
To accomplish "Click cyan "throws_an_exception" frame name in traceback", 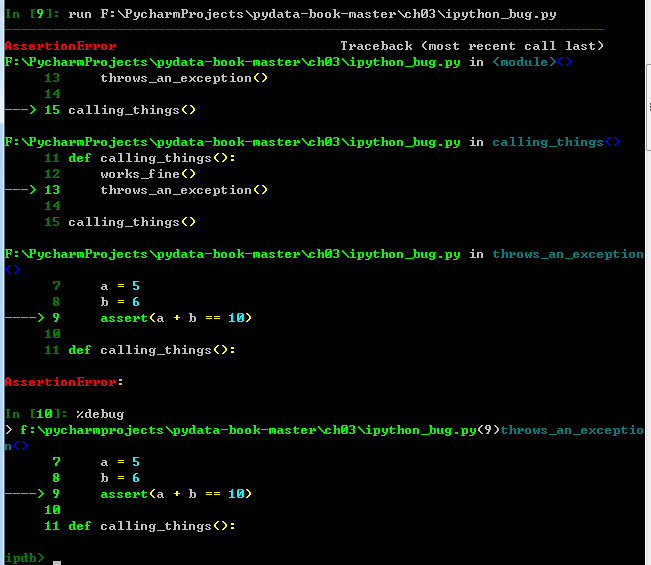I will pyautogui.click(x=568, y=254).
